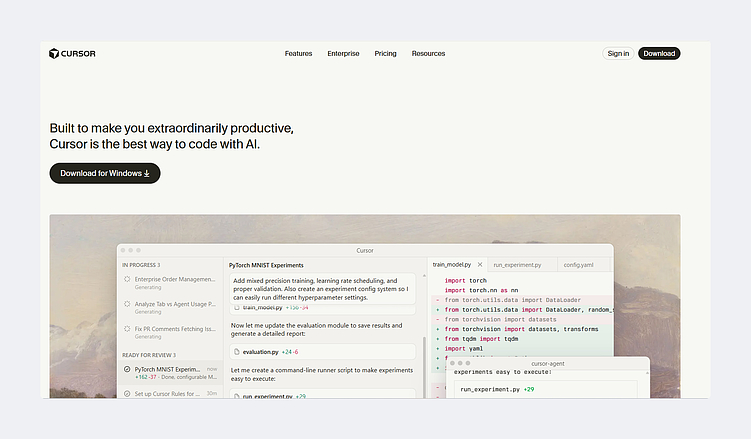Click the Cursor logo in the header
This screenshot has height=439, width=751.
tap(72, 53)
